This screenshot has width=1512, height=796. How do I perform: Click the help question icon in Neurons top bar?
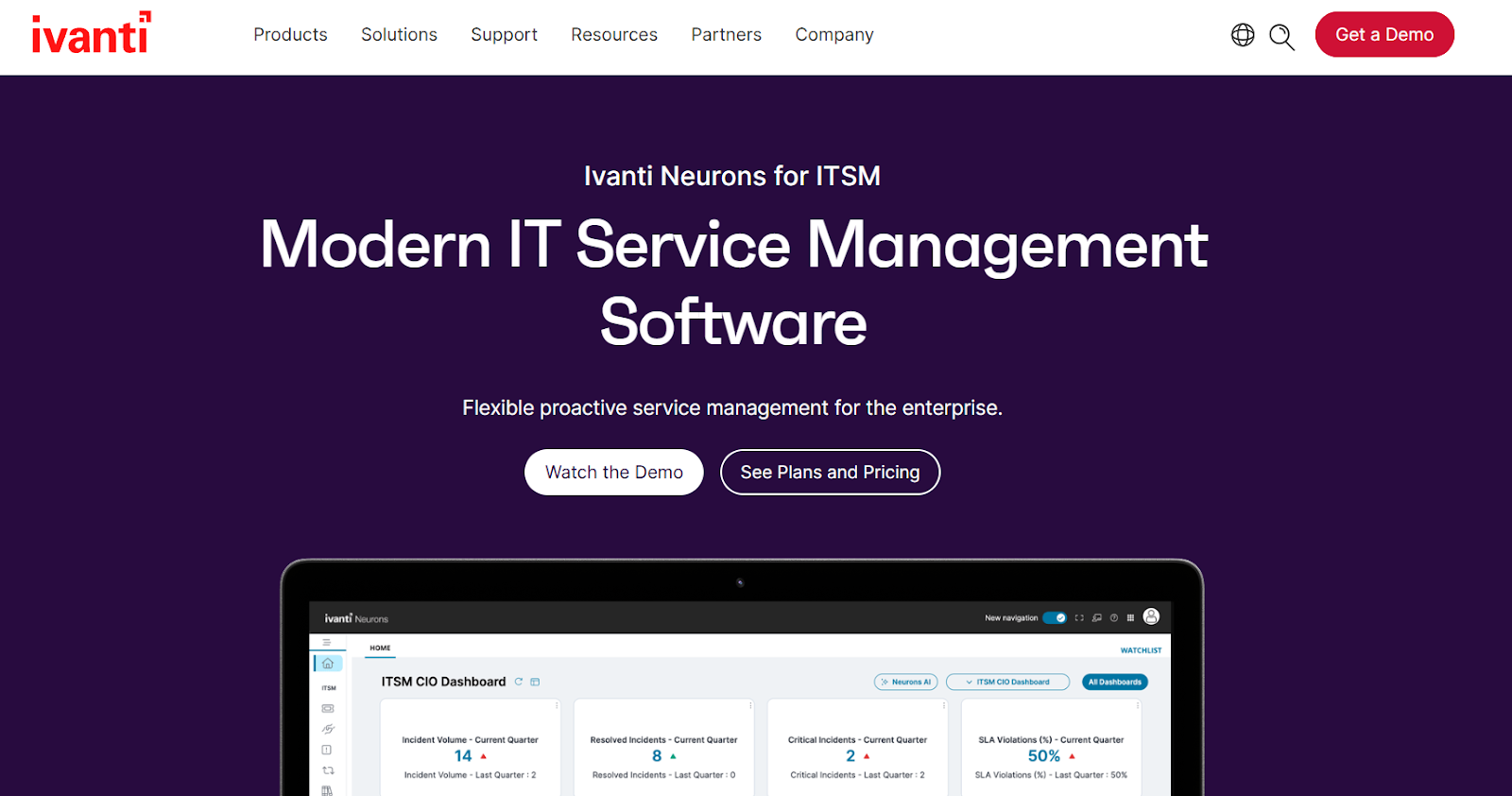[x=1114, y=618]
